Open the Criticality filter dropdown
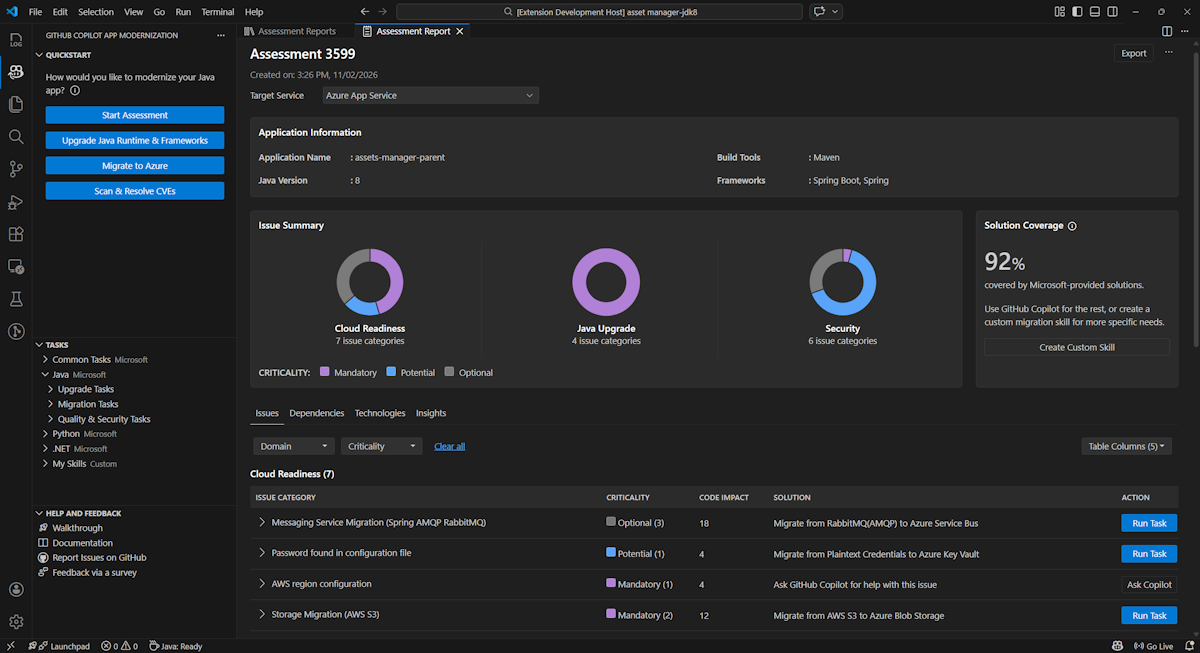This screenshot has height=653, width=1200. click(381, 446)
